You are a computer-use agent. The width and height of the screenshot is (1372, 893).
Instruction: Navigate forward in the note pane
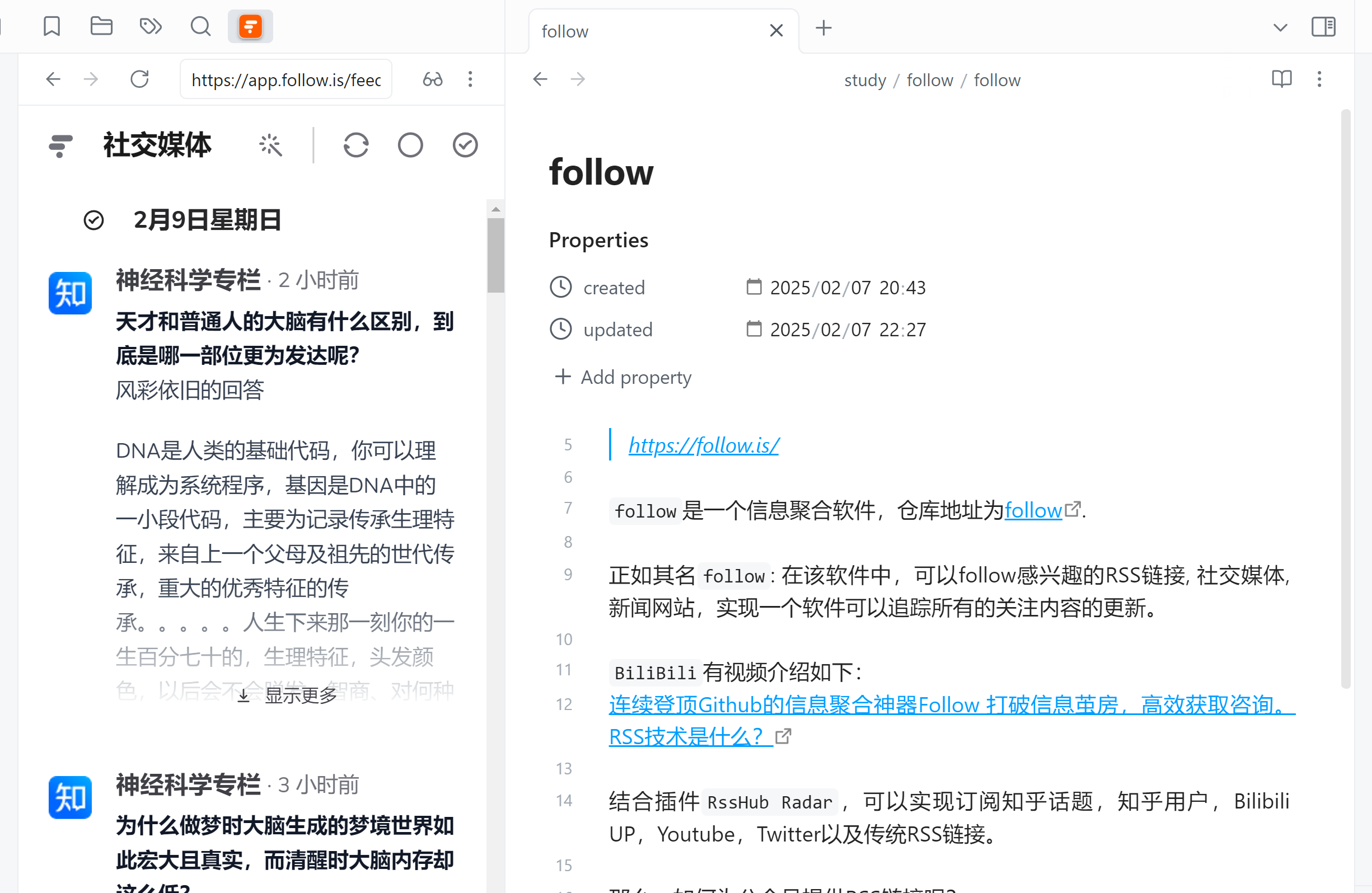tap(578, 79)
